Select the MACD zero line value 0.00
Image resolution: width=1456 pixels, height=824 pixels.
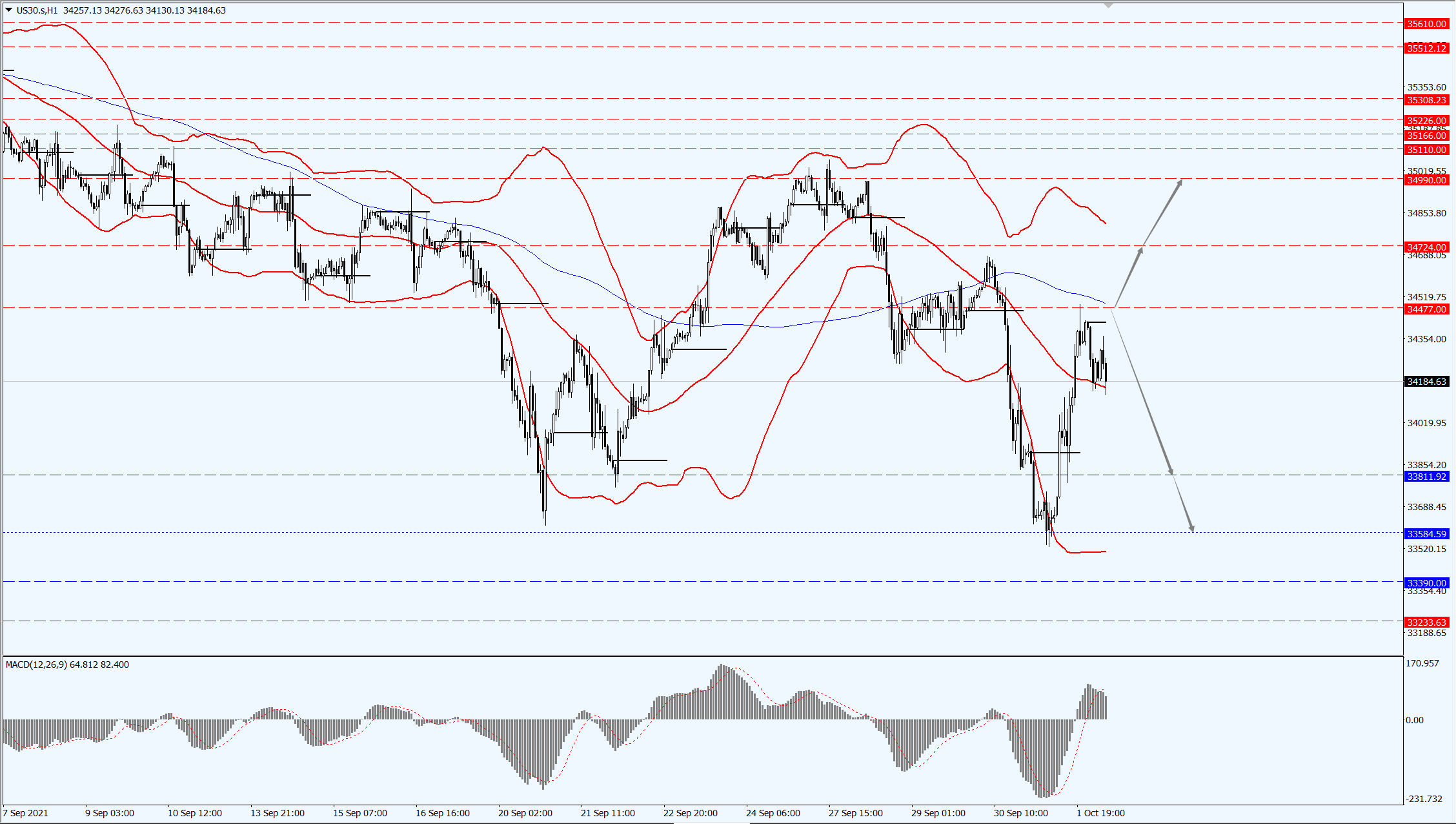(x=1415, y=720)
